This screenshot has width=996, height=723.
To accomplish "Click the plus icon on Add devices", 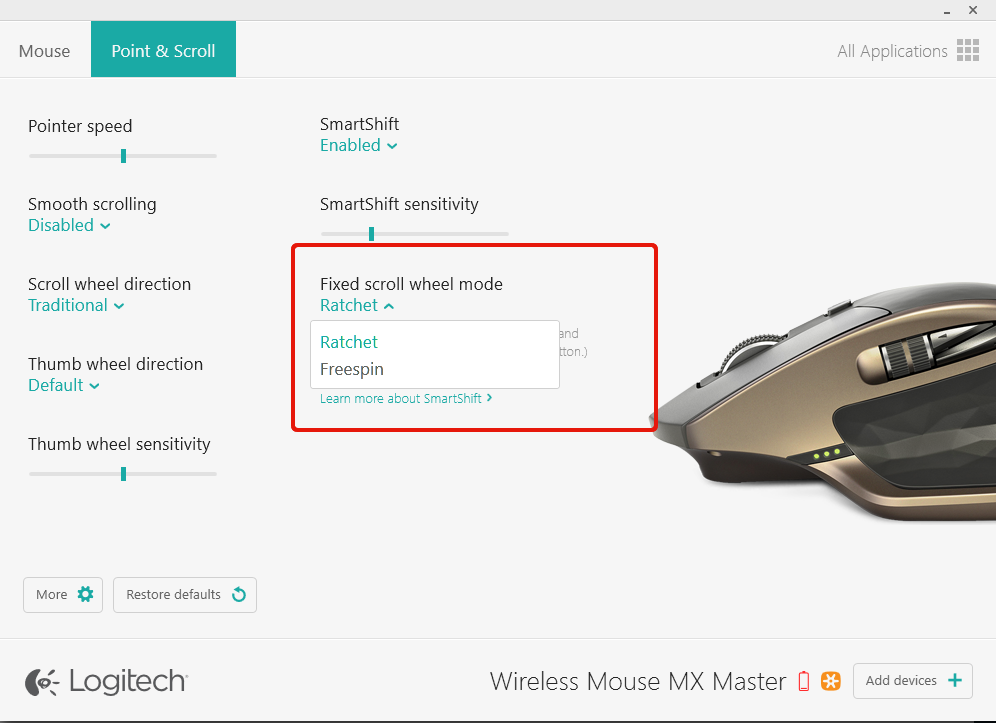I will [954, 680].
